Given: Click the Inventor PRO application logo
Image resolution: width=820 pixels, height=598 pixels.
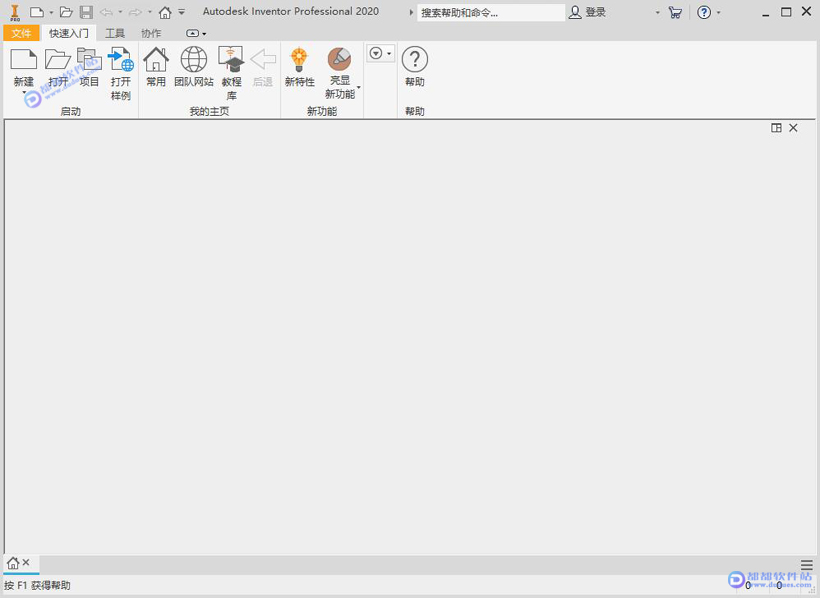Looking at the screenshot, I should pyautogui.click(x=15, y=13).
